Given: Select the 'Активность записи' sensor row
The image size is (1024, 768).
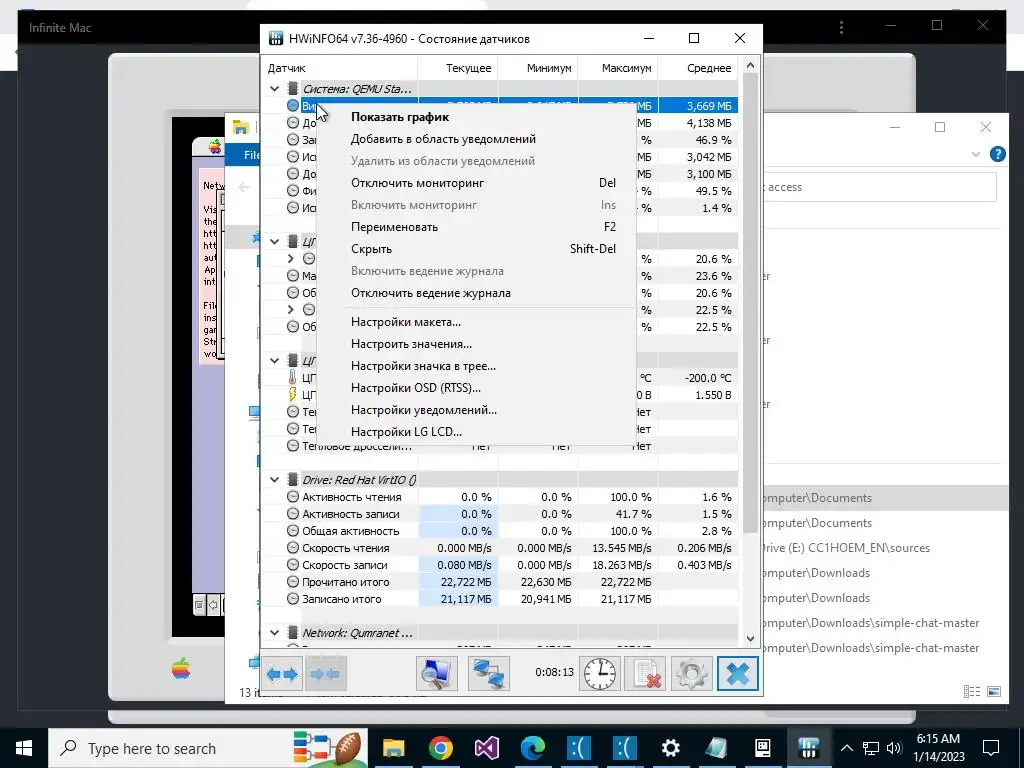Looking at the screenshot, I should tap(500, 514).
